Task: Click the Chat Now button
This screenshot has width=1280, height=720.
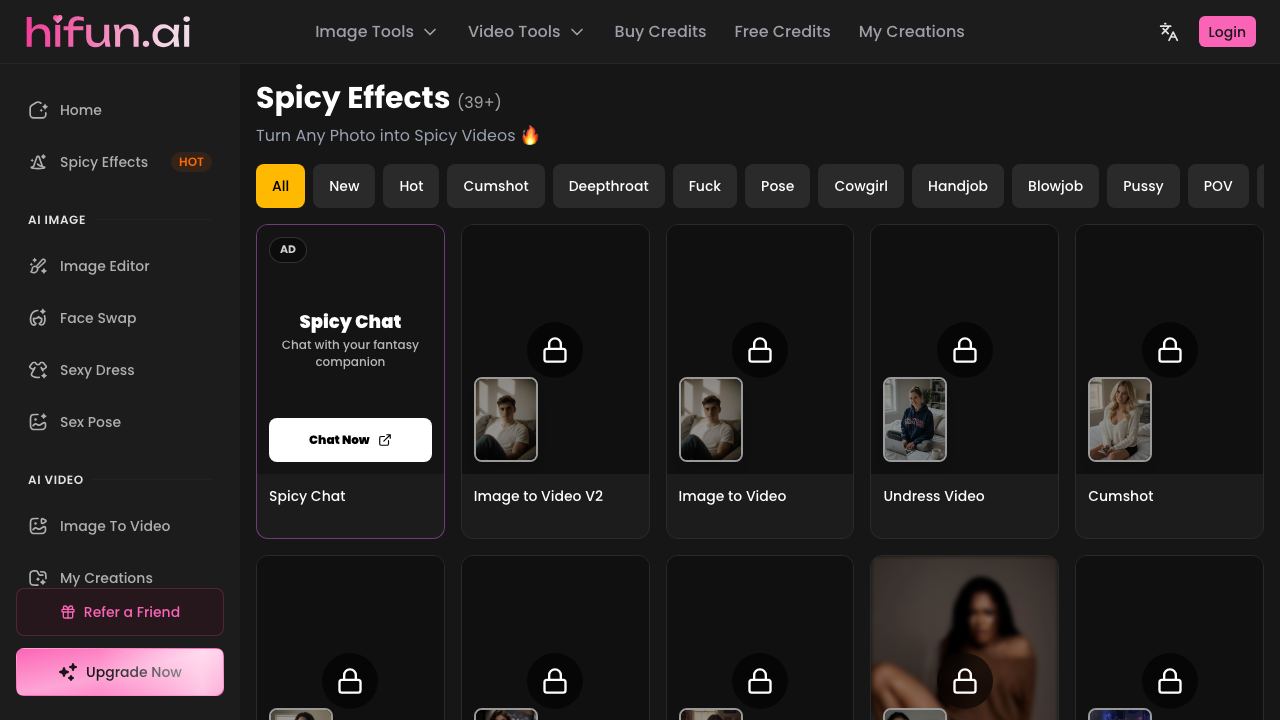Action: 350,440
